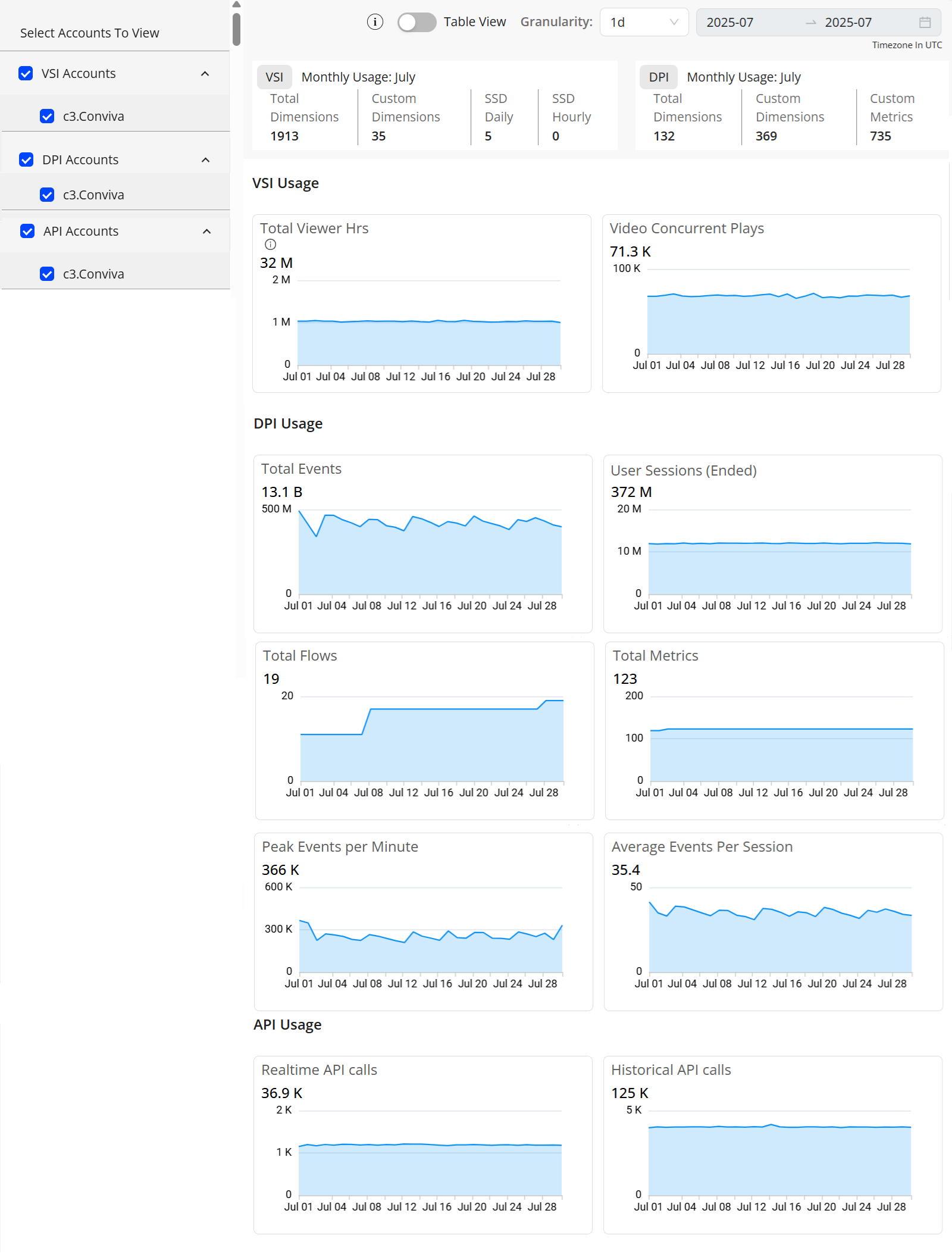952x1254 pixels.
Task: Toggle c3.Conviva checkbox under VSI Accounts
Action: [x=47, y=116]
